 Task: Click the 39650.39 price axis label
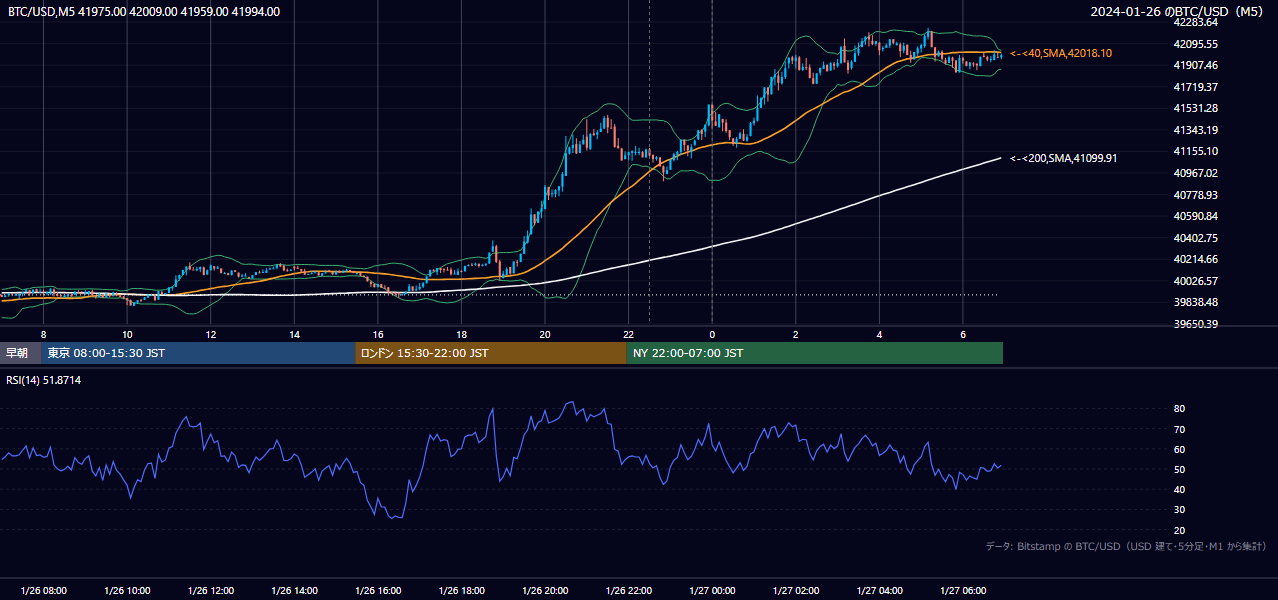click(x=1195, y=324)
